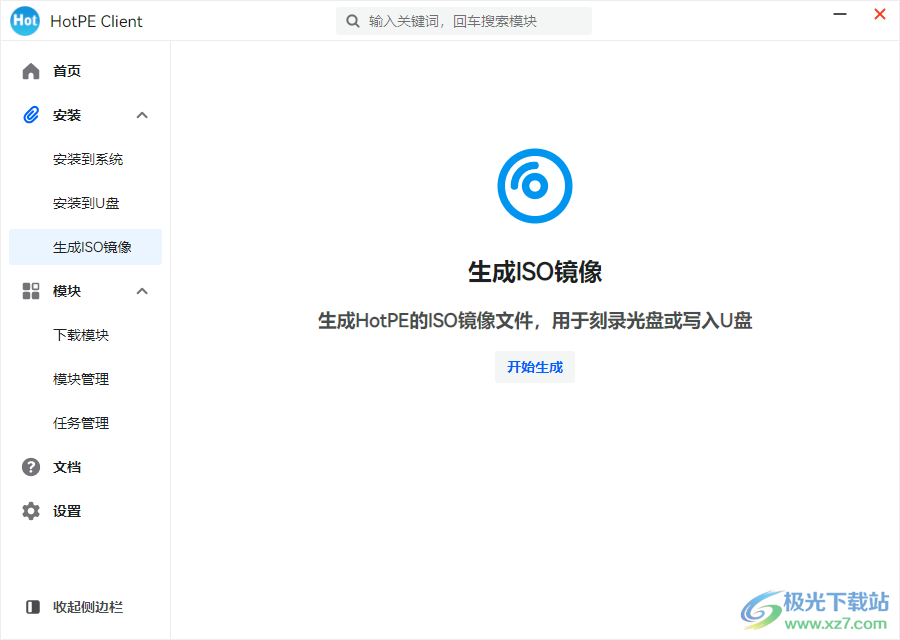Click the home icon beside 首页
900x640 pixels.
(x=31, y=71)
